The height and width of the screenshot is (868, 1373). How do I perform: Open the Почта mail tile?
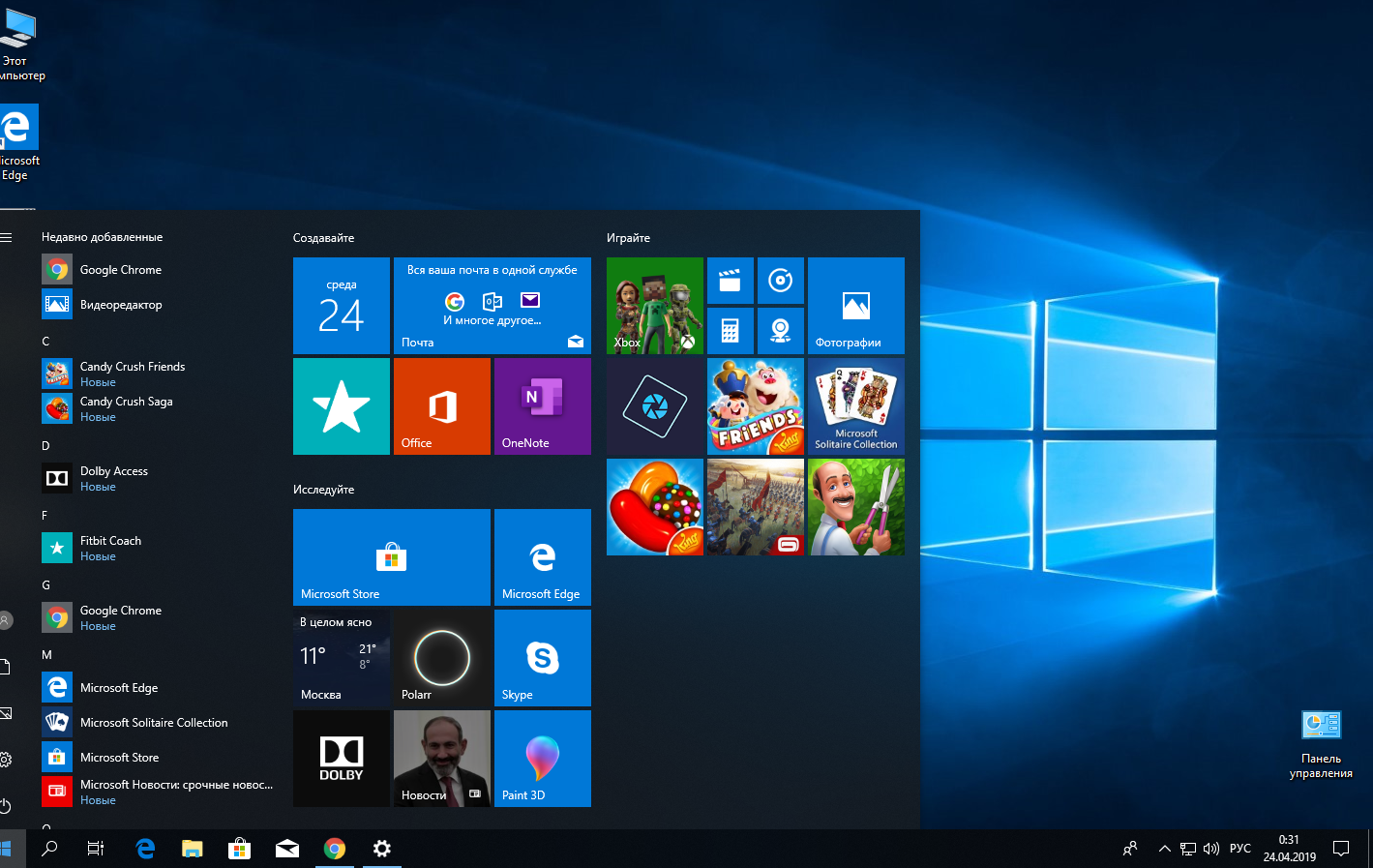click(x=492, y=306)
